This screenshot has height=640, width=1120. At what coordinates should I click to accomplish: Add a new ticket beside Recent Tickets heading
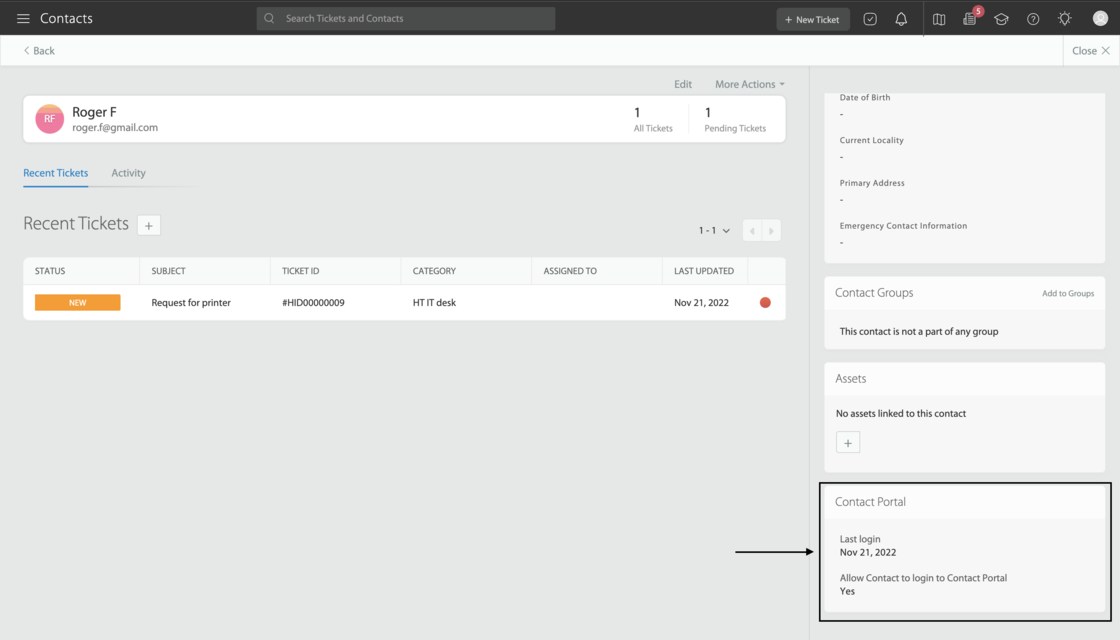(148, 226)
